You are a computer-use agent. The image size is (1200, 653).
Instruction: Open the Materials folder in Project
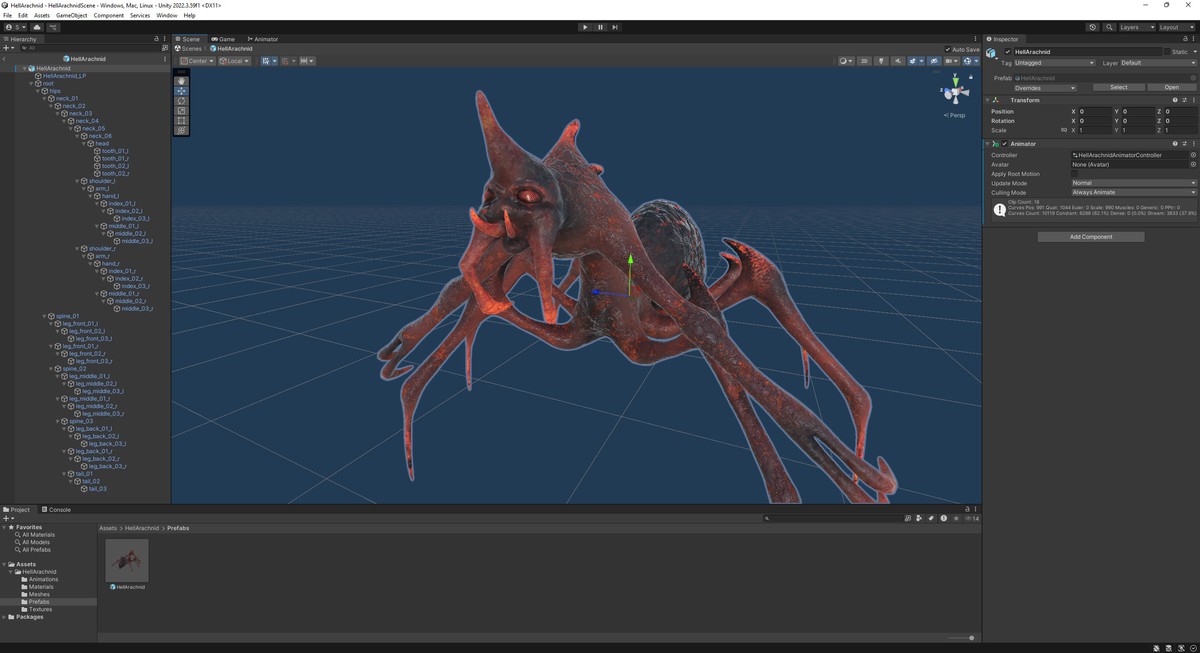coord(41,587)
